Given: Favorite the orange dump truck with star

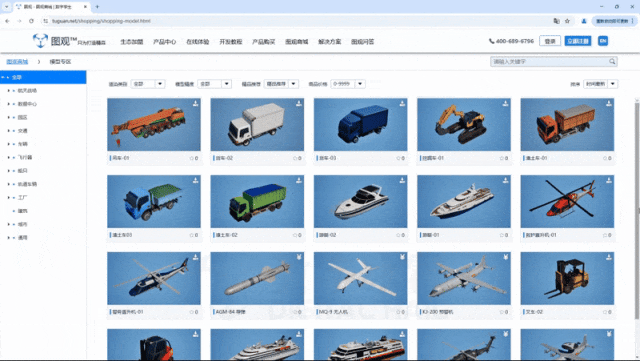Looking at the screenshot, I should tap(604, 158).
